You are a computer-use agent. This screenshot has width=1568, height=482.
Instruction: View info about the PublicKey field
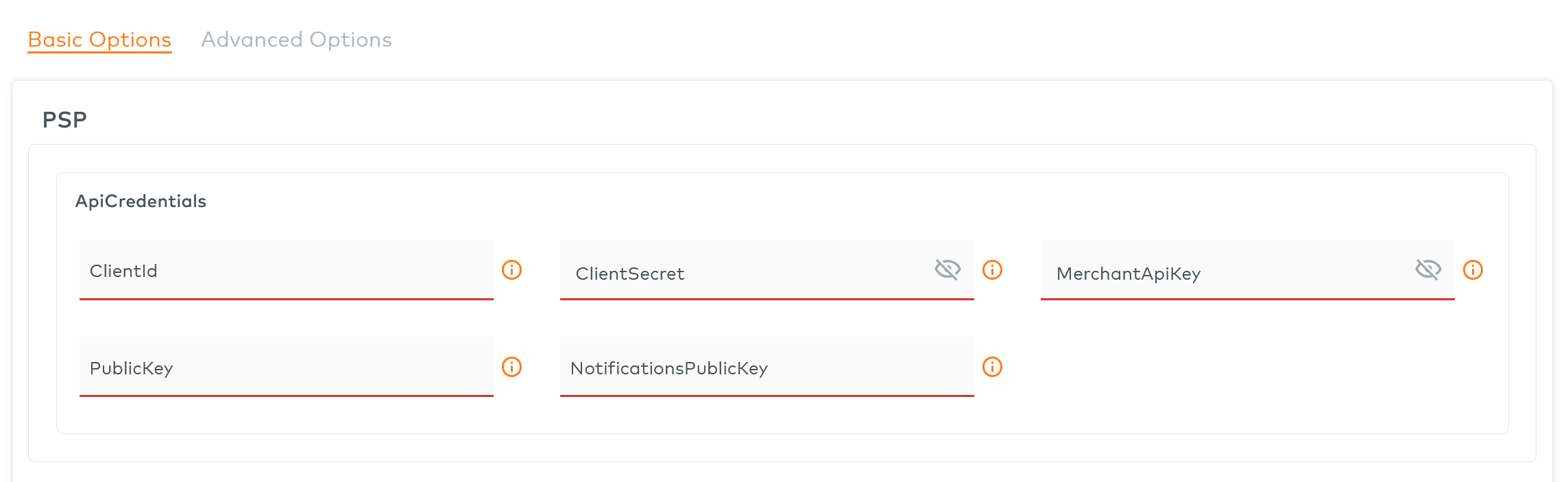click(511, 367)
